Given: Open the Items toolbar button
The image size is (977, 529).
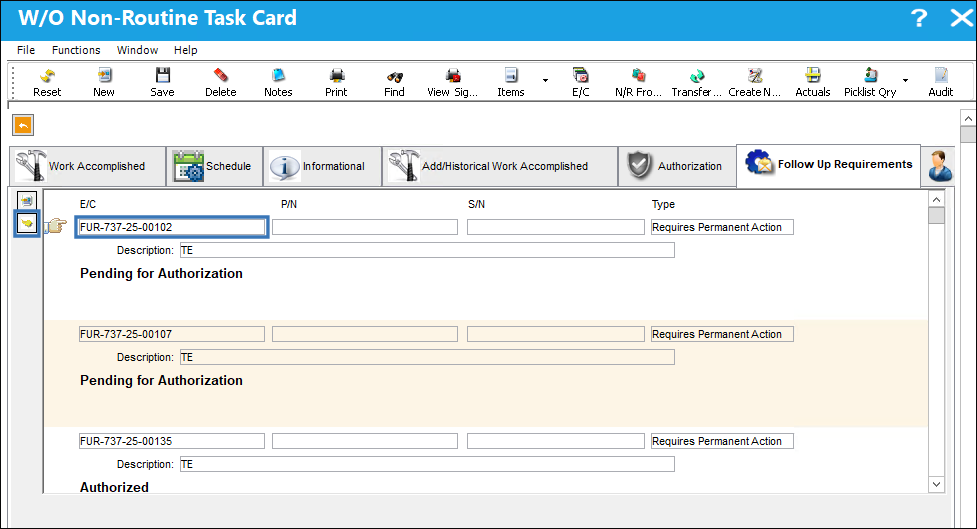Looking at the screenshot, I should (510, 83).
